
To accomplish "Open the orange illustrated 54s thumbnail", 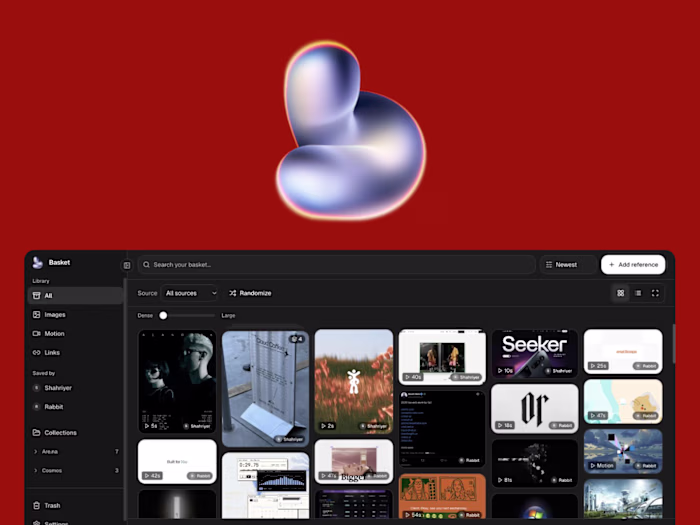I will pyautogui.click(x=442, y=497).
